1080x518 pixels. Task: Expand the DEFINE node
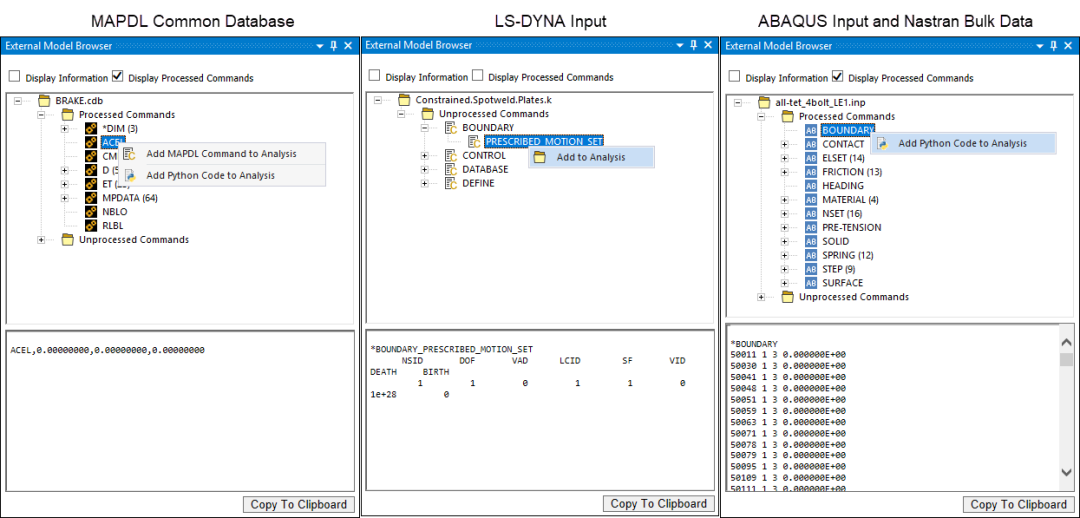[x=425, y=183]
